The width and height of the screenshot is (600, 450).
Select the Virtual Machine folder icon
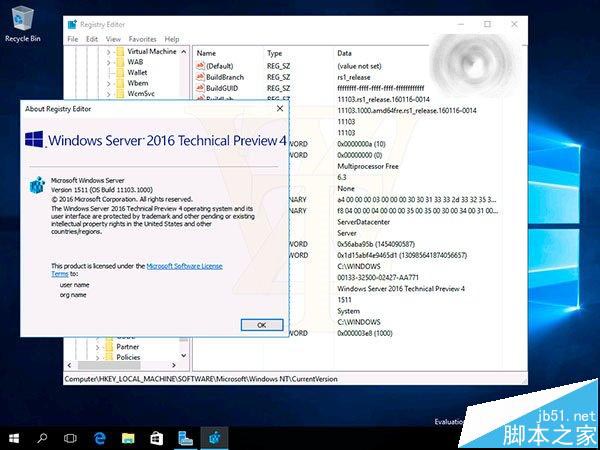point(120,51)
